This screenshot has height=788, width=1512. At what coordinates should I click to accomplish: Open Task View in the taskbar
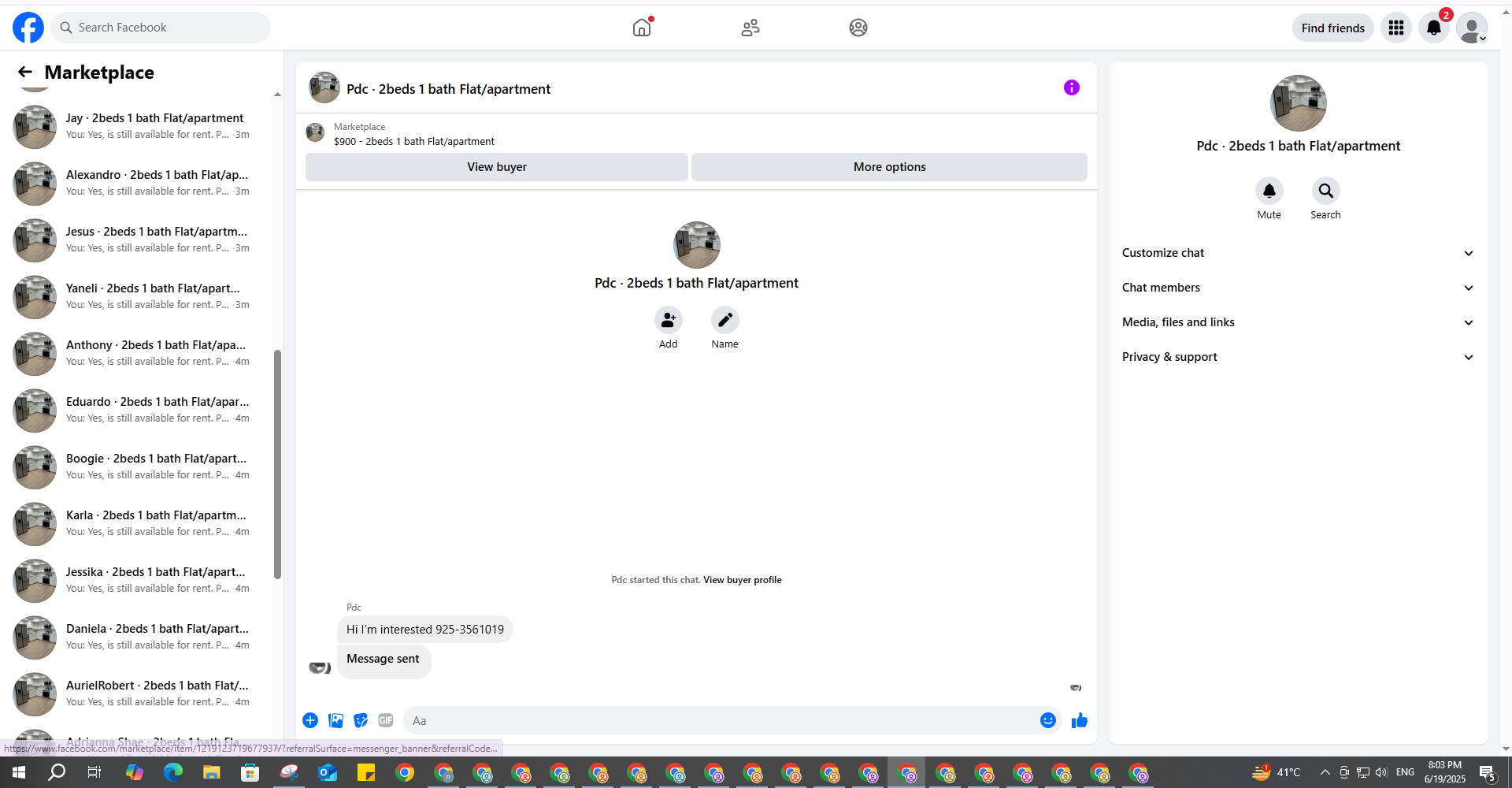click(x=94, y=772)
